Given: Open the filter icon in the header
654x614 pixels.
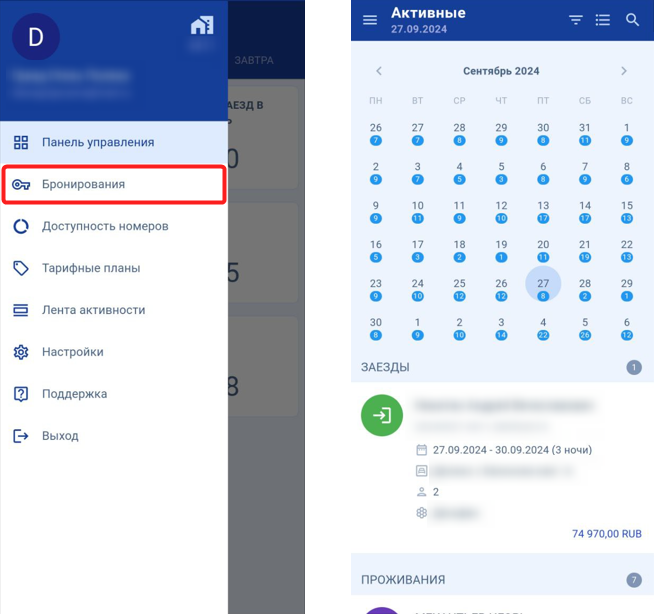Looking at the screenshot, I should 576,20.
